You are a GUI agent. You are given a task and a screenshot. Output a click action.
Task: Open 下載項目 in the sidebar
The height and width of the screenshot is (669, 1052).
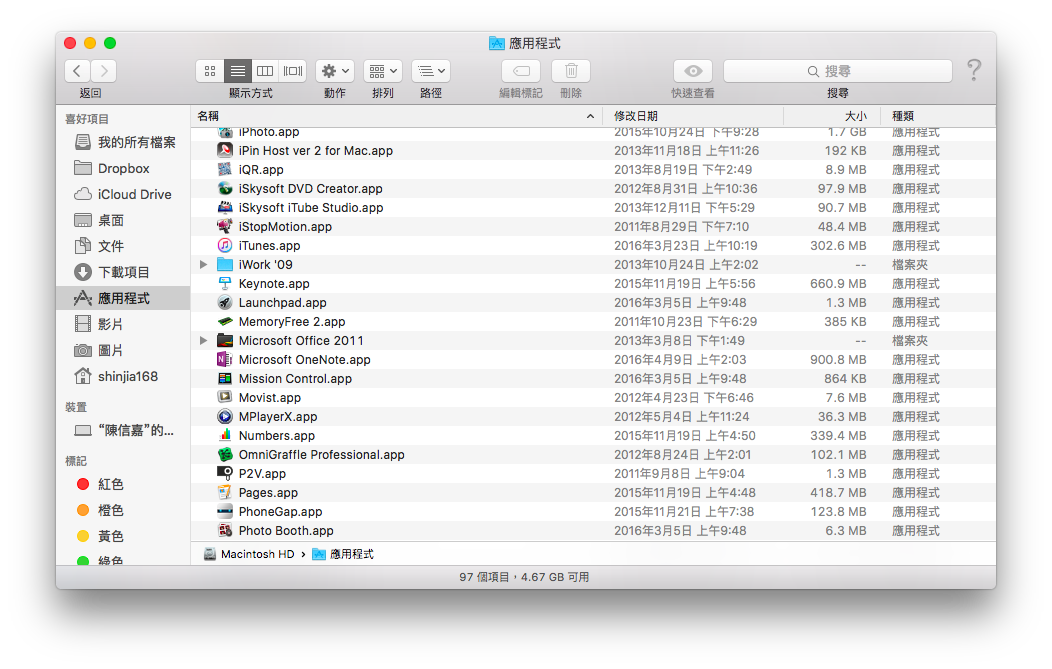[x=123, y=272]
